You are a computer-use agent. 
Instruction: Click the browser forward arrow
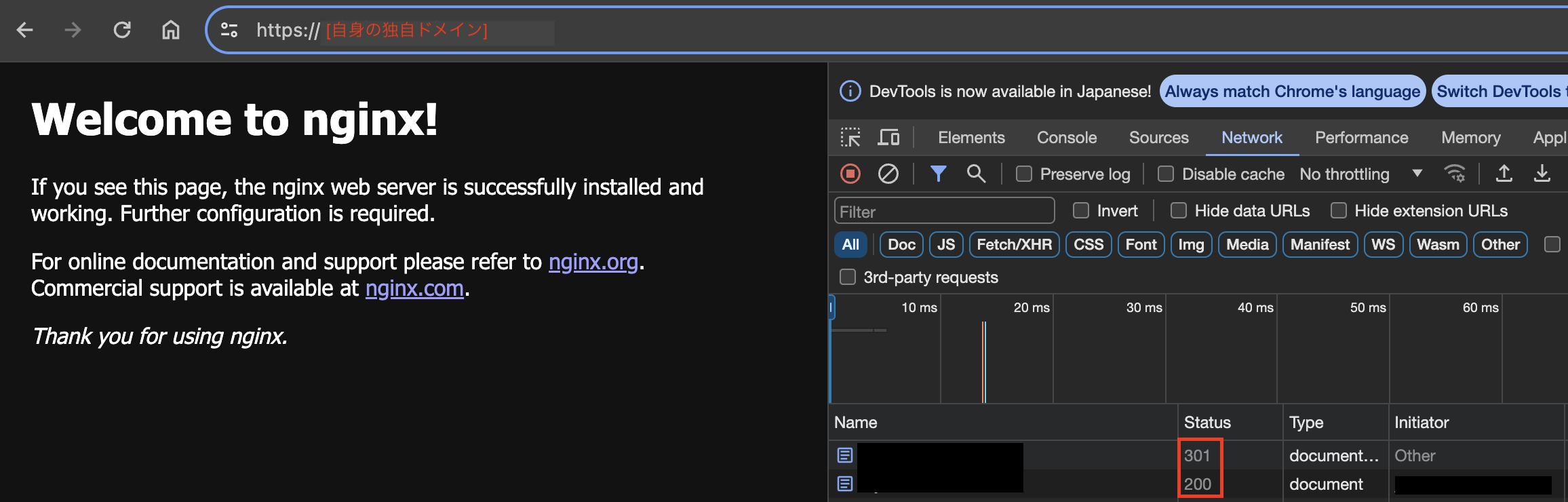73,30
